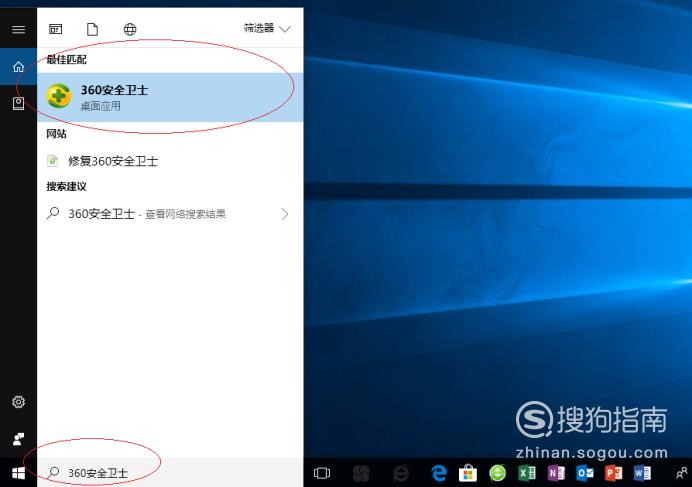The image size is (692, 487).
Task: Open the 筛选器 filter dropdown
Action: [x=267, y=29]
